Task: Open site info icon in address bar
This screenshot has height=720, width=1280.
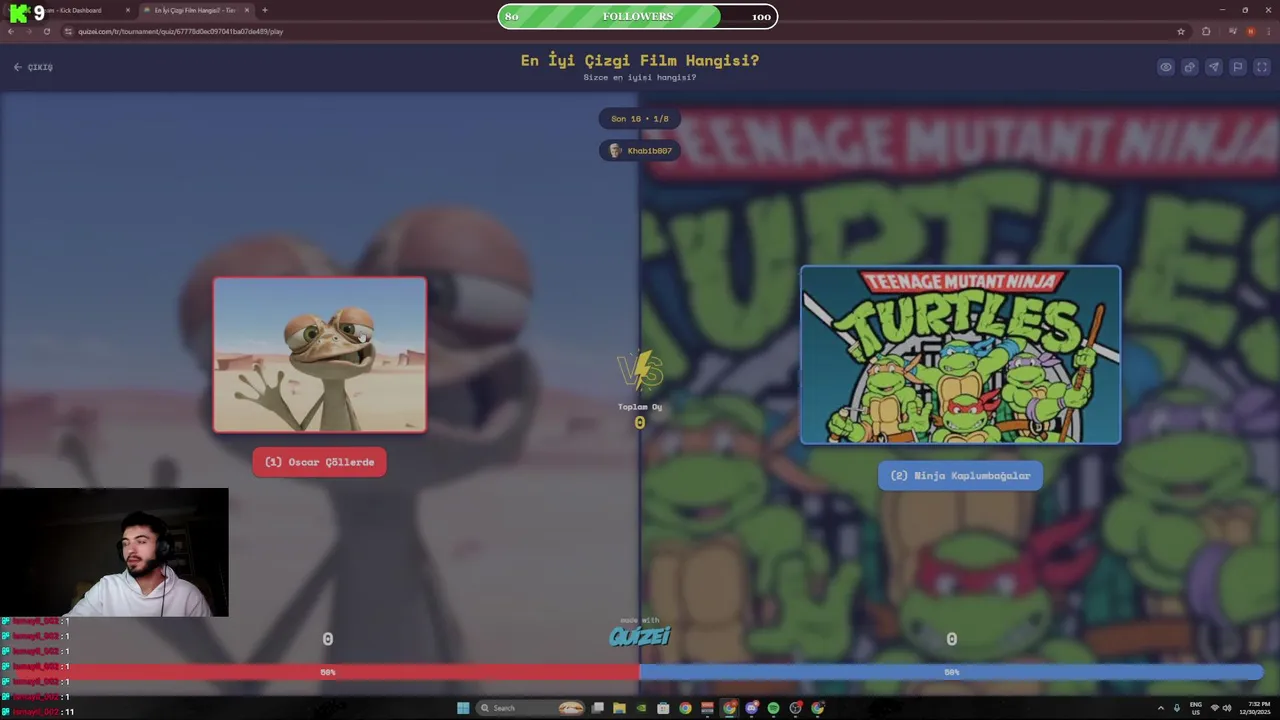Action: click(68, 31)
